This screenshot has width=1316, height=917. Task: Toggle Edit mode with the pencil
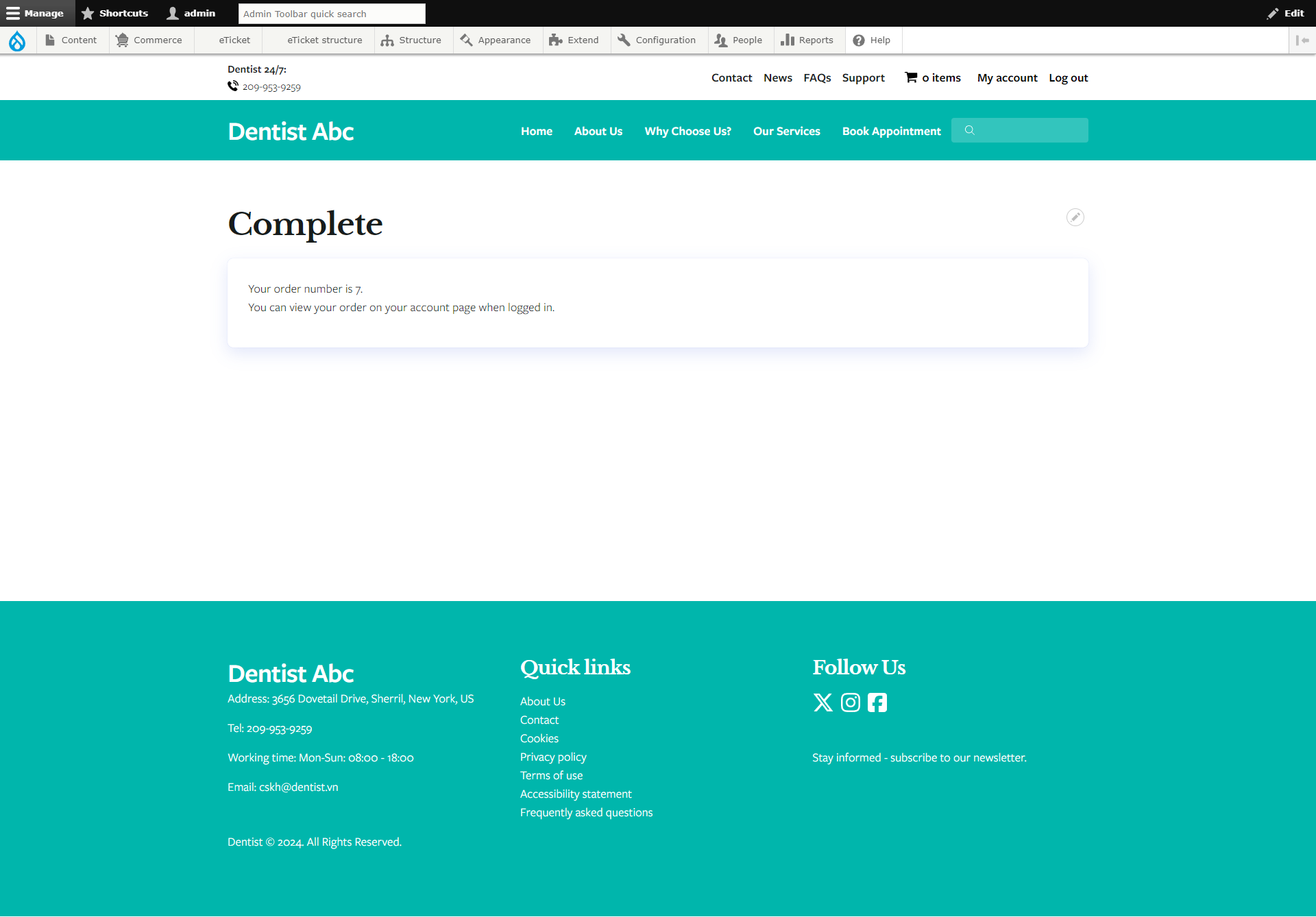pos(1286,13)
